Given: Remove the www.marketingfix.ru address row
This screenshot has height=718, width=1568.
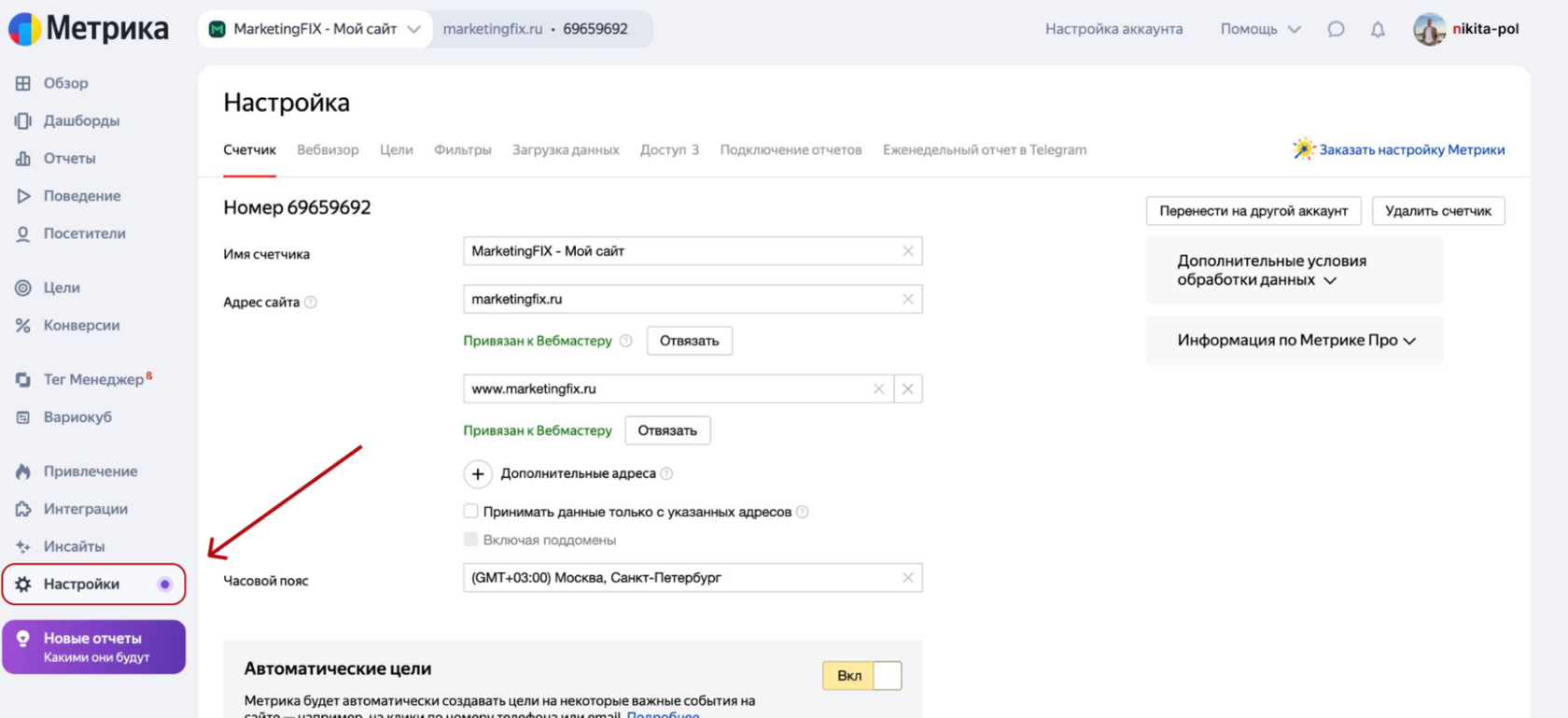Looking at the screenshot, I should point(908,389).
